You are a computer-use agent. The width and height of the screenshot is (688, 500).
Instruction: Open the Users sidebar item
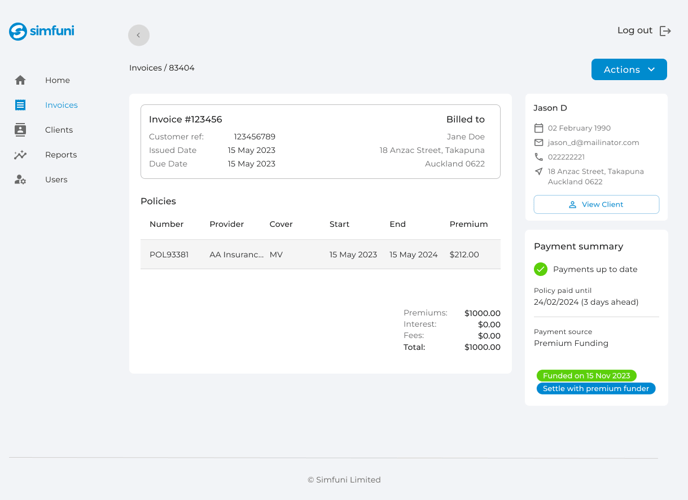pos(56,180)
